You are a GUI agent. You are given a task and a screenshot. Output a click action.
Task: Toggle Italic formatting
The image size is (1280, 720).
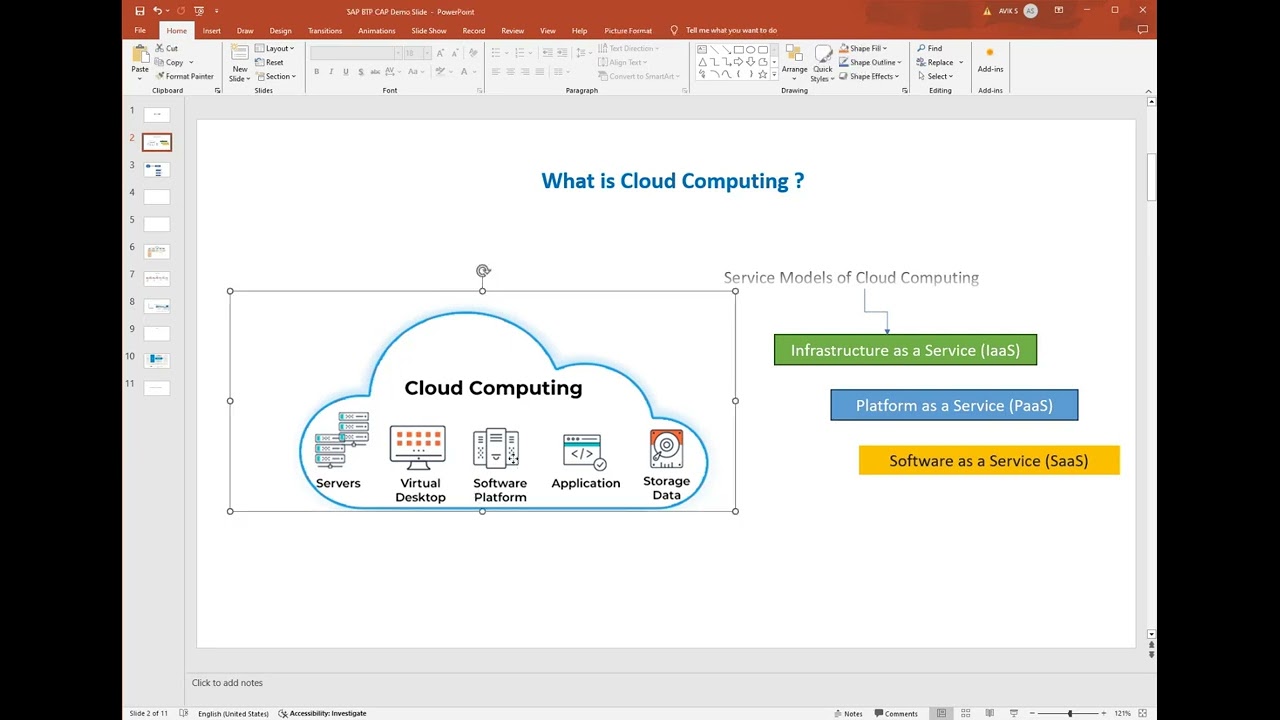[331, 72]
